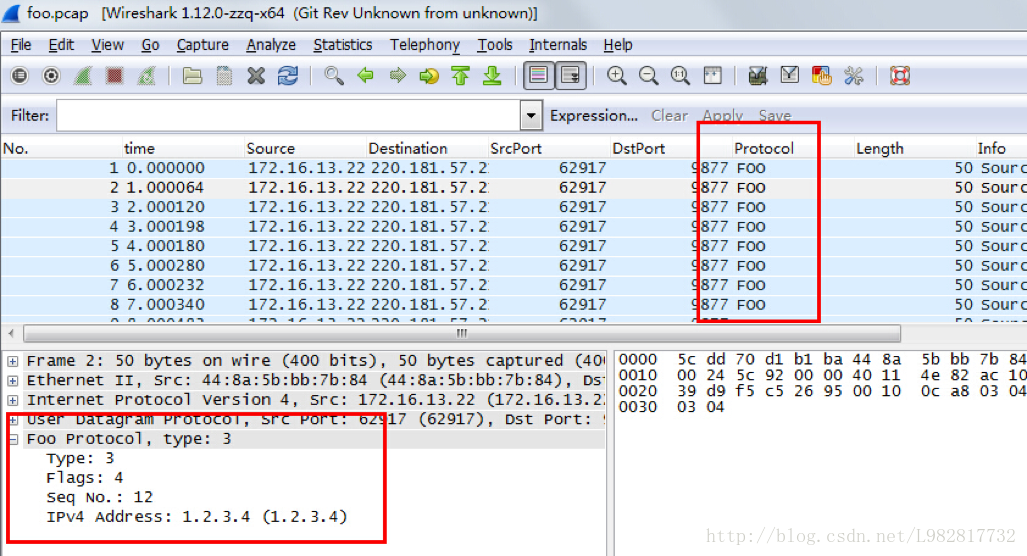Open the File menu
Image resolution: width=1027 pixels, height=556 pixels.
coord(21,45)
